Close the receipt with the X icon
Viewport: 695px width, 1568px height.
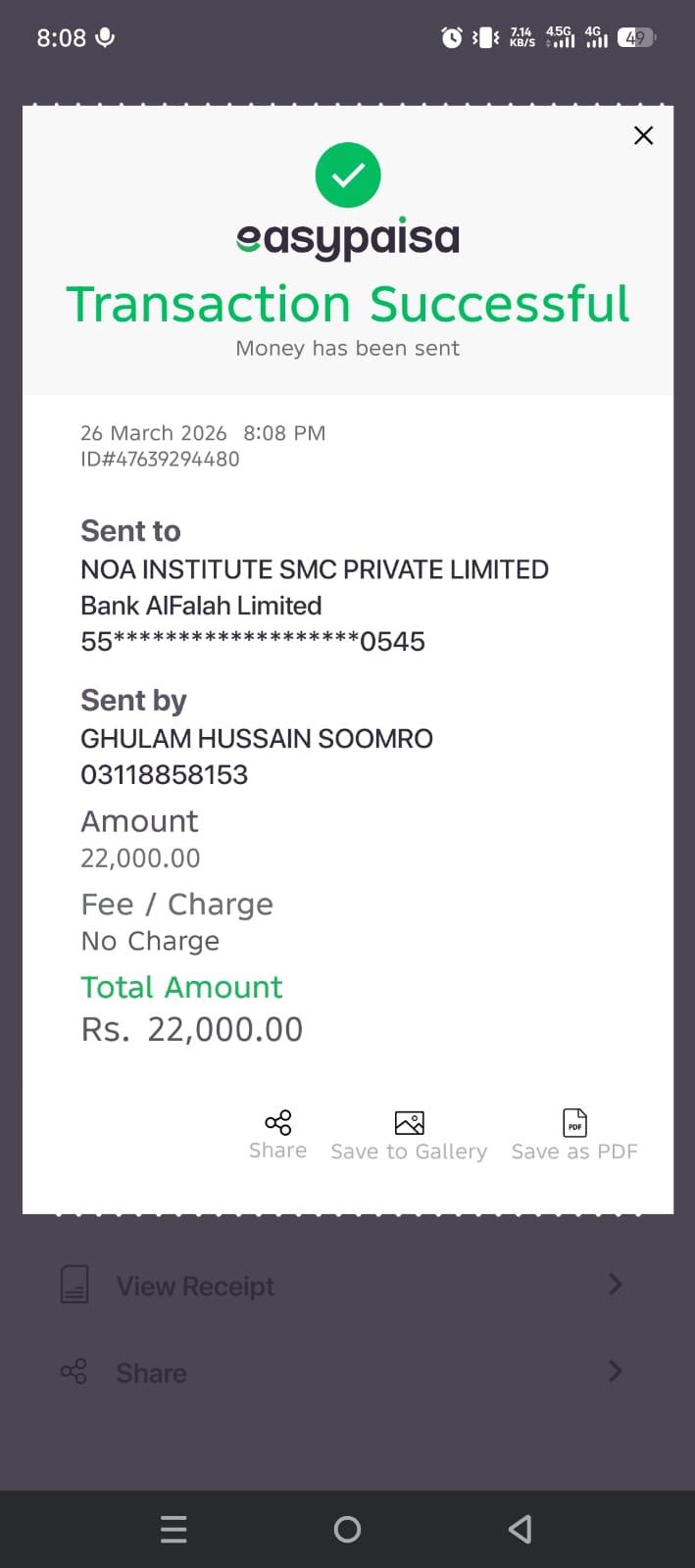tap(643, 135)
